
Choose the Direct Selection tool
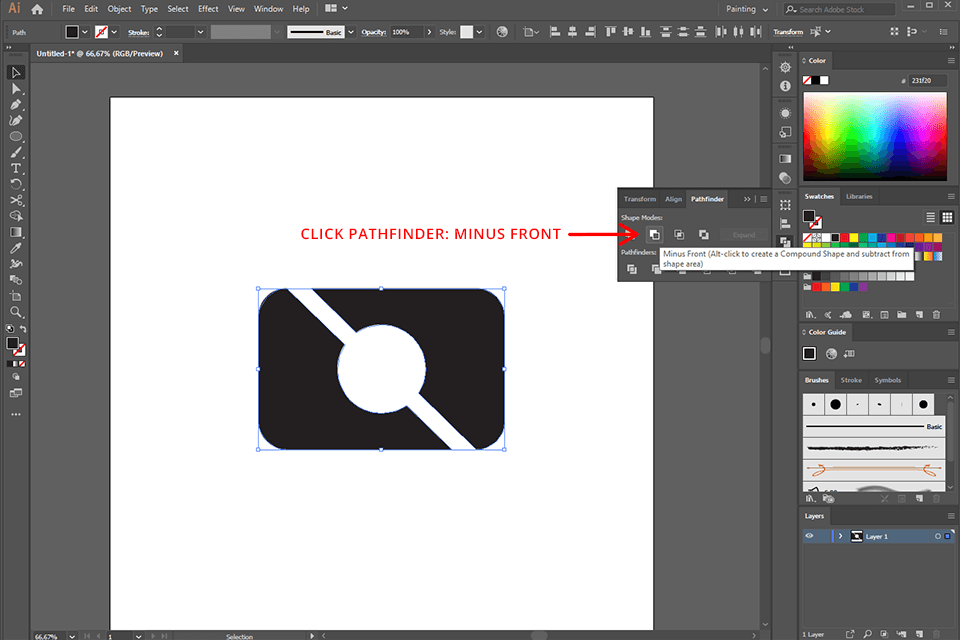[15, 88]
